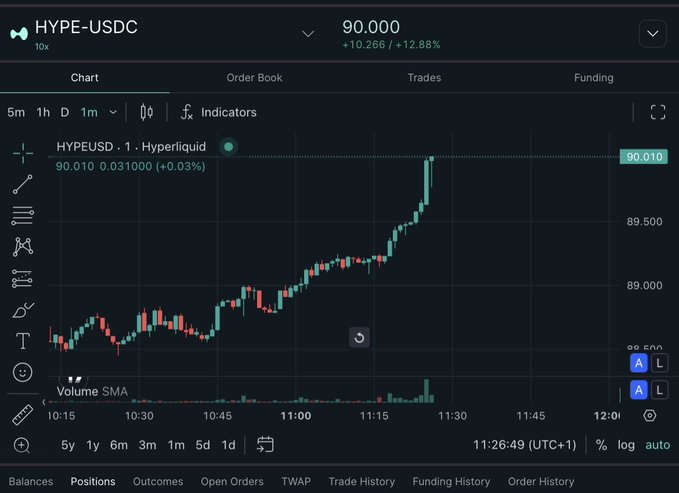Switch to the 5m interval
This screenshot has width=679, height=493.
pos(16,112)
